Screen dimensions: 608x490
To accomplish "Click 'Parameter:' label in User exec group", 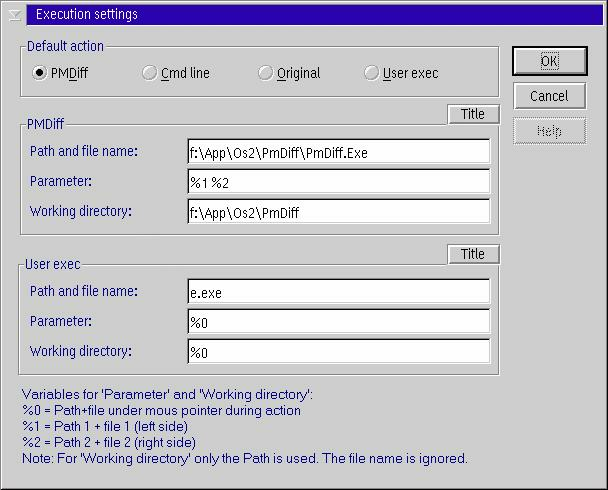I will [61, 321].
